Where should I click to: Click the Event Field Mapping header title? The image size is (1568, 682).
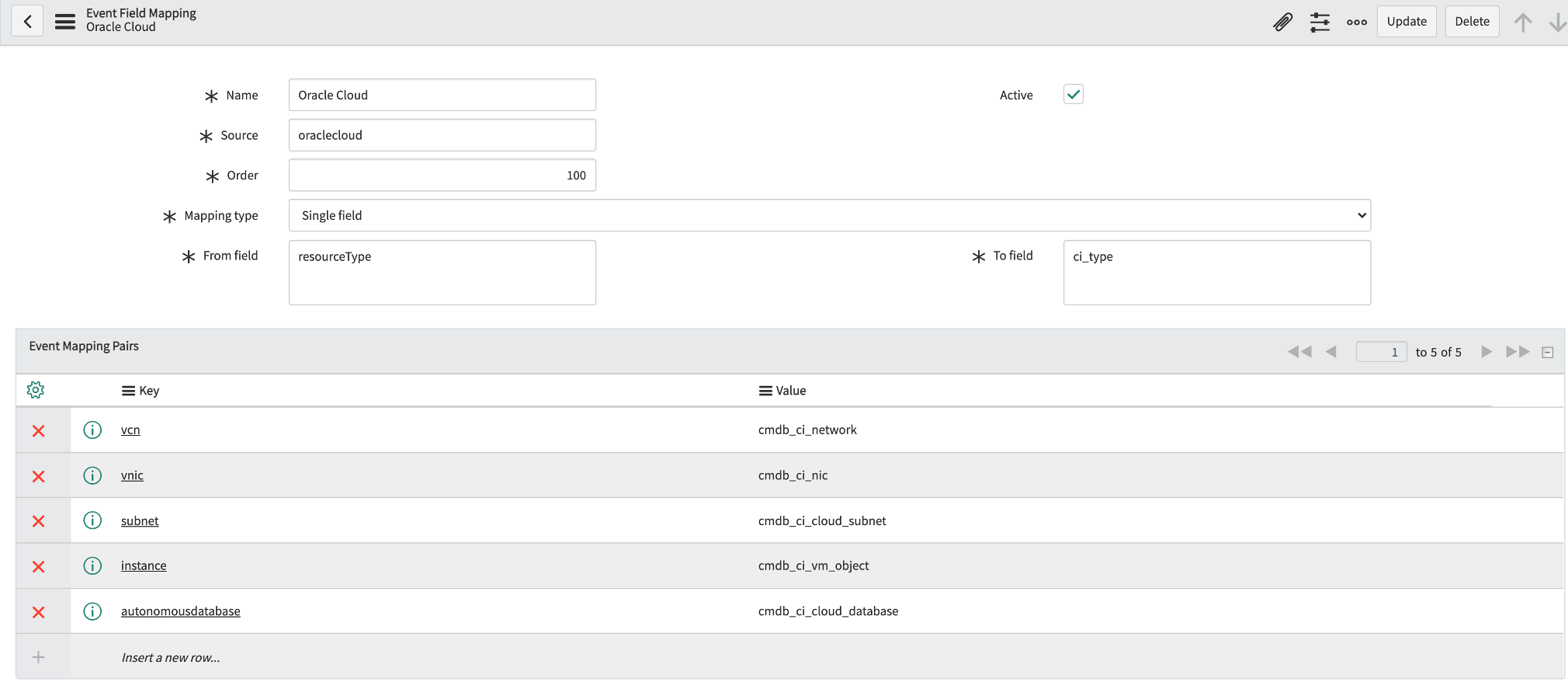(x=141, y=13)
